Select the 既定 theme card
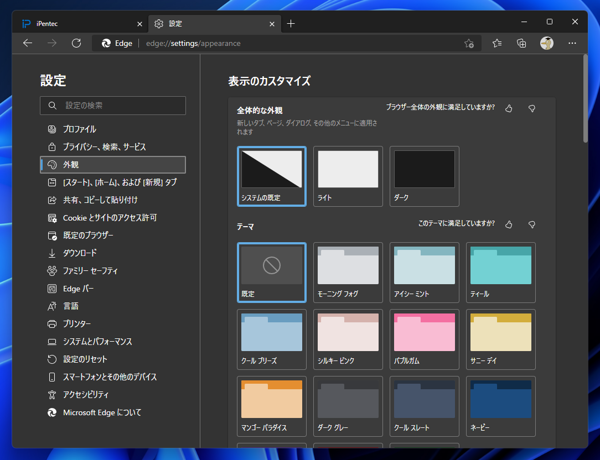 click(x=272, y=272)
